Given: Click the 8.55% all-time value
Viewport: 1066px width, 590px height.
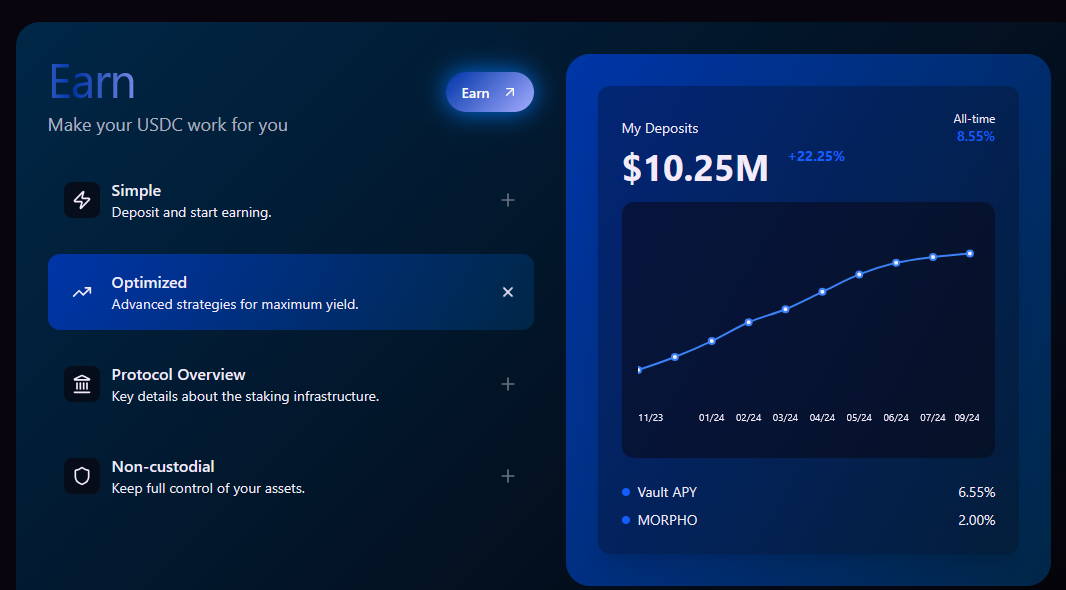Looking at the screenshot, I should [x=976, y=137].
